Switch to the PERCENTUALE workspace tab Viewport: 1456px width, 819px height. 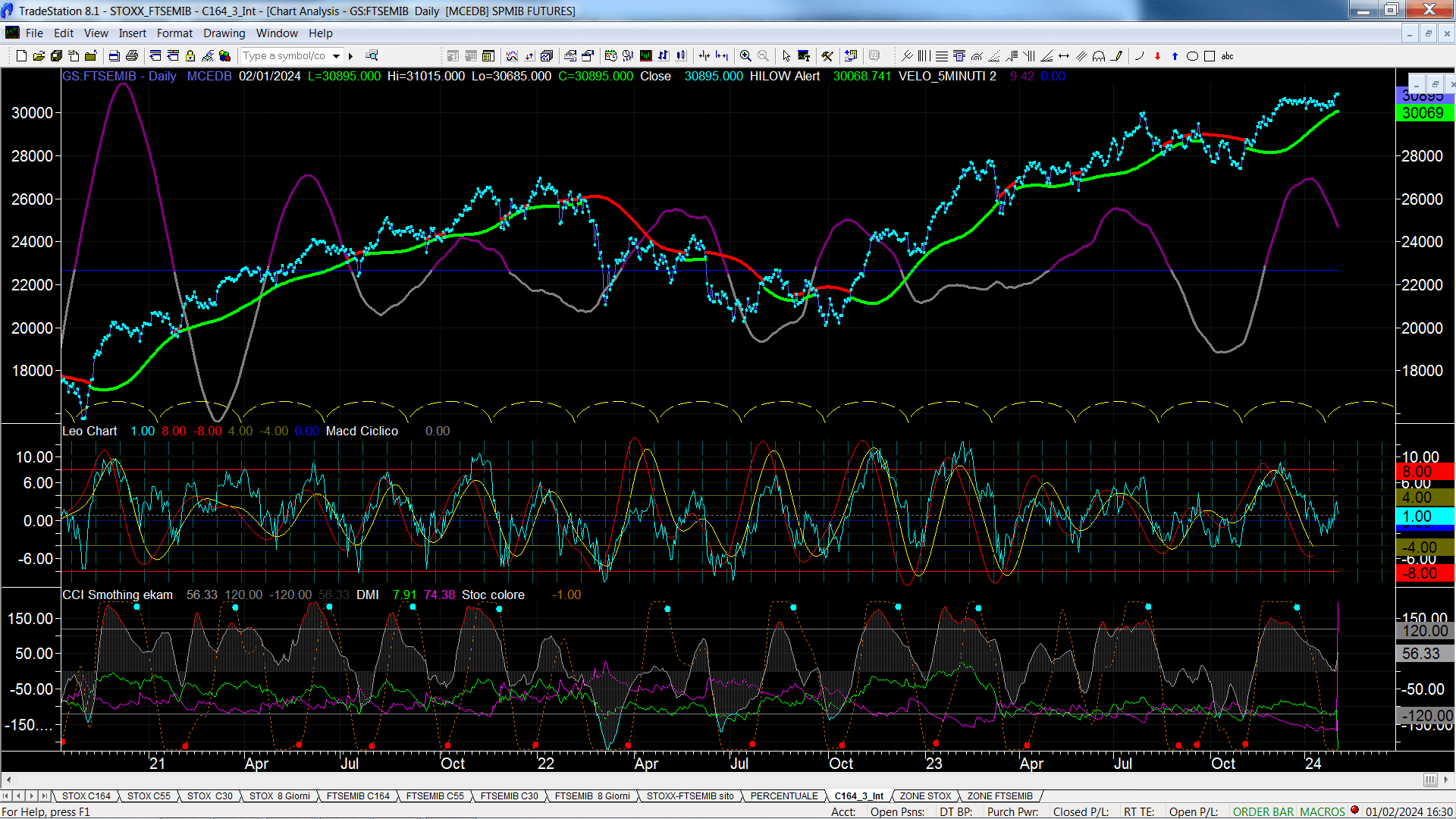click(x=784, y=796)
